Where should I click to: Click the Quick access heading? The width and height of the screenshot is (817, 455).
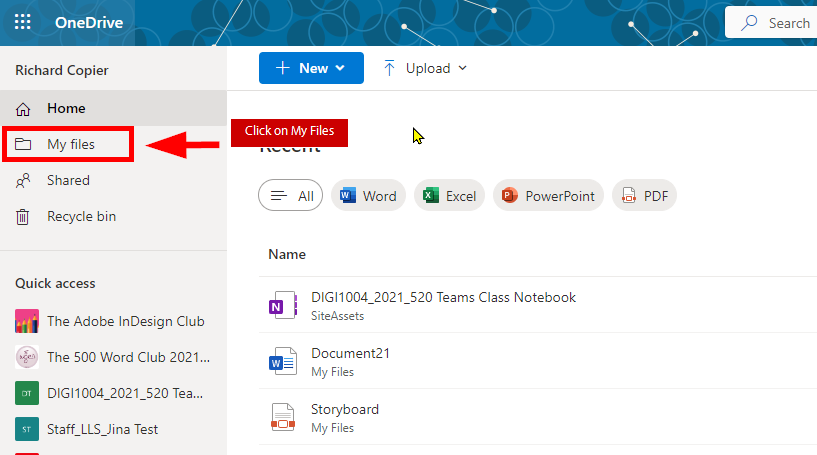tap(55, 283)
